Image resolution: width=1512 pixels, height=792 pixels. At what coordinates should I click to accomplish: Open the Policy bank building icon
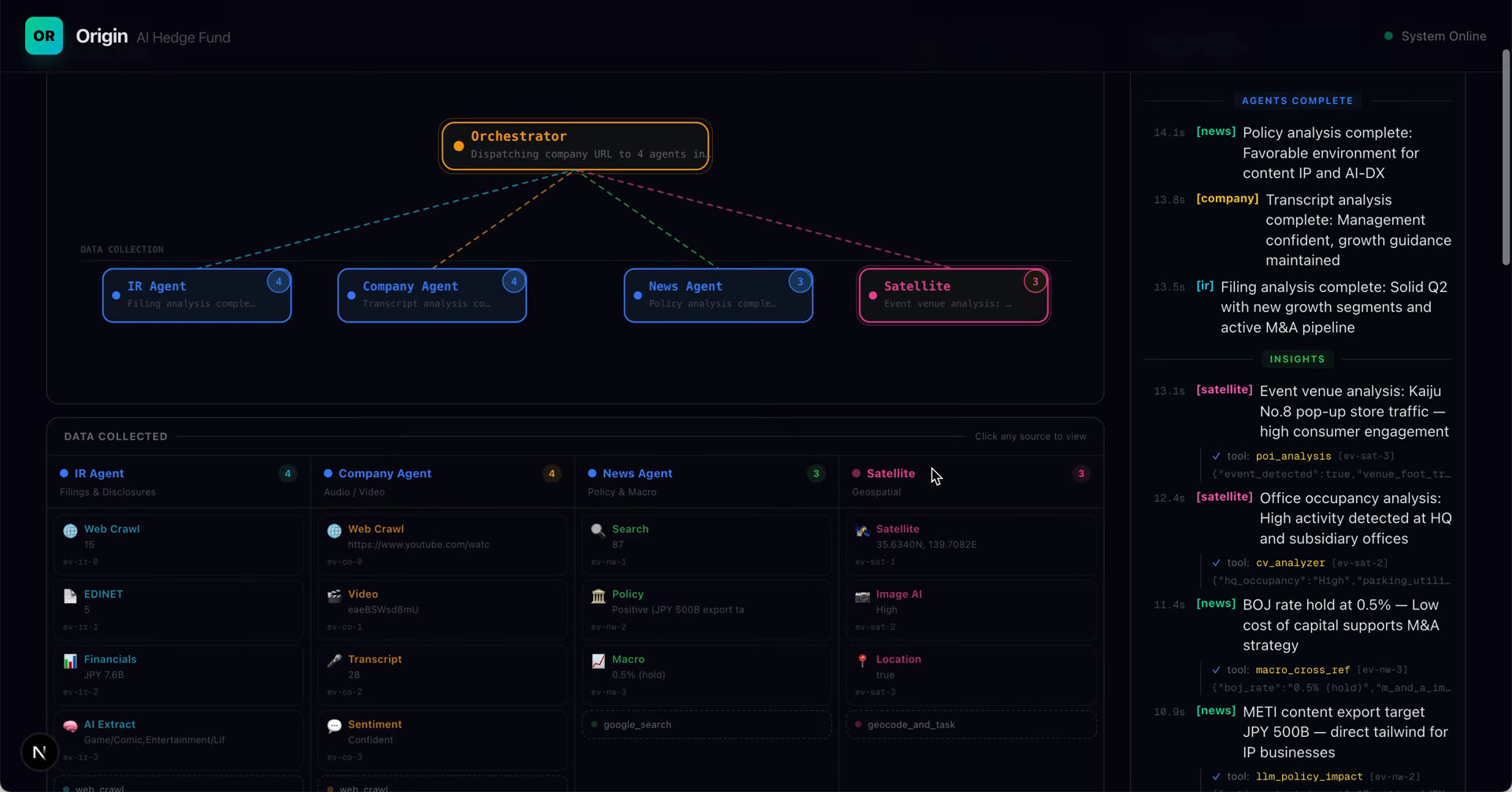pos(598,596)
